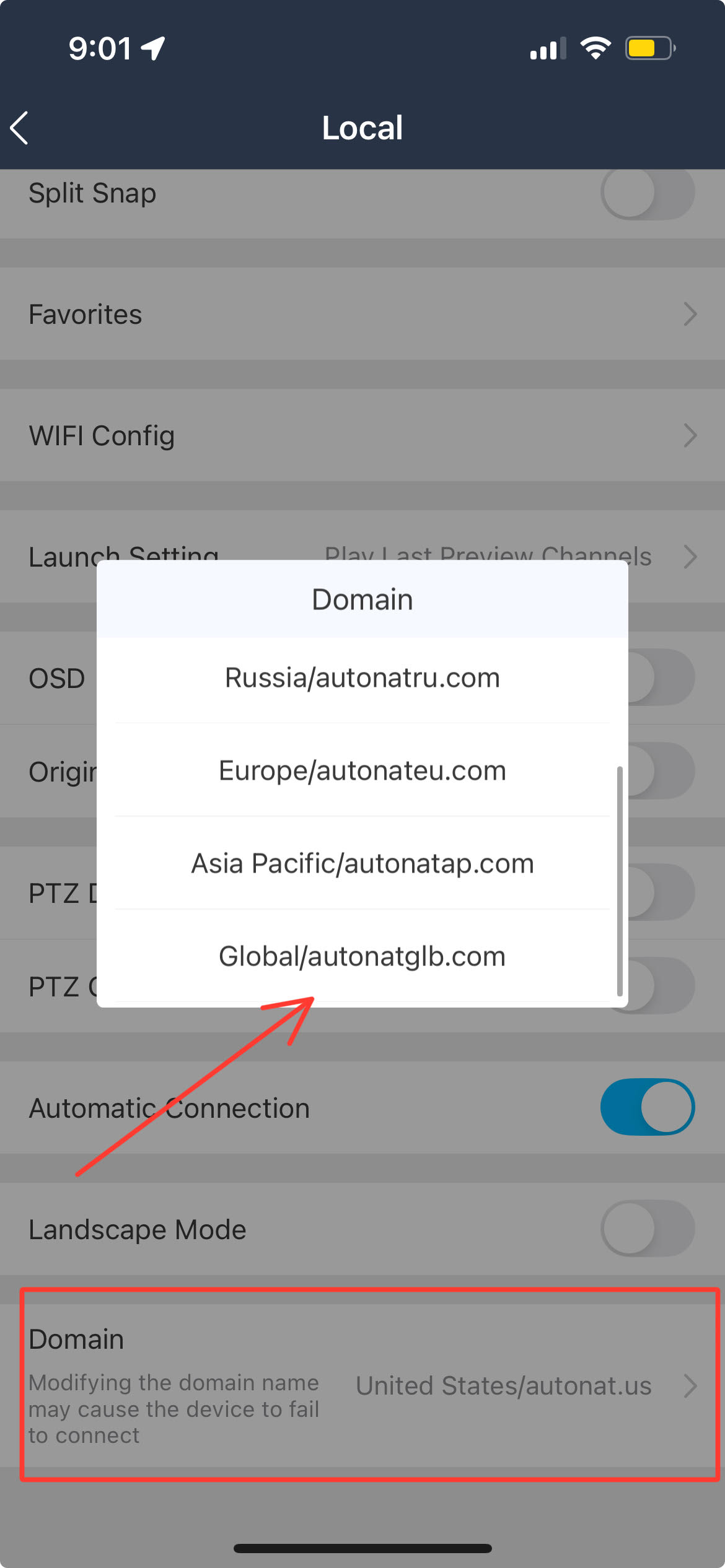725x1568 pixels.
Task: Open Favorites via its chevron arrow
Action: [690, 314]
